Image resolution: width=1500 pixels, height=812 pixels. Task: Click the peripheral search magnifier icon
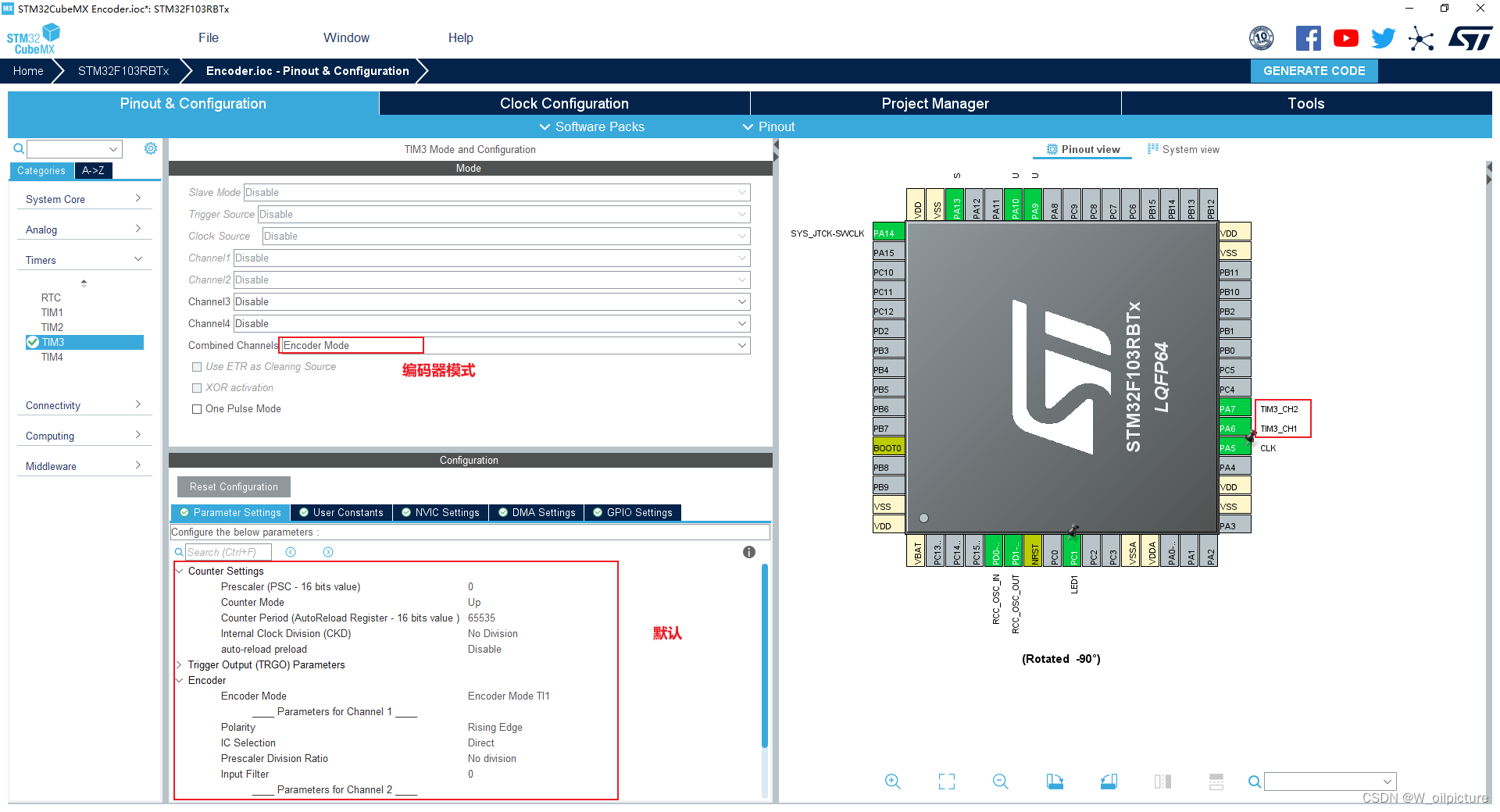click(x=19, y=148)
